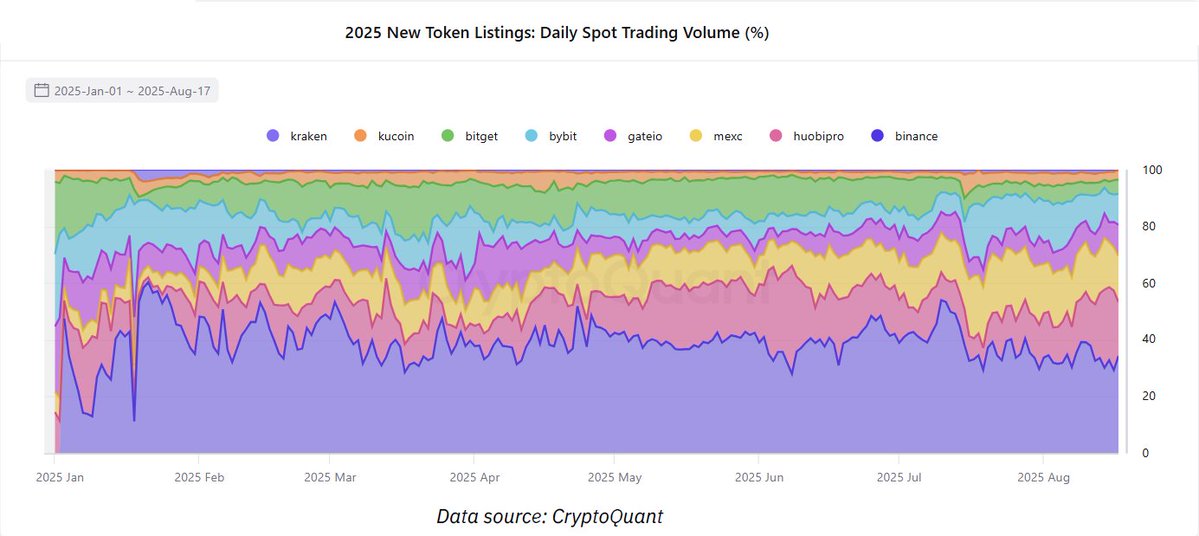Click the chart title text
This screenshot has width=1199, height=536.
557,33
